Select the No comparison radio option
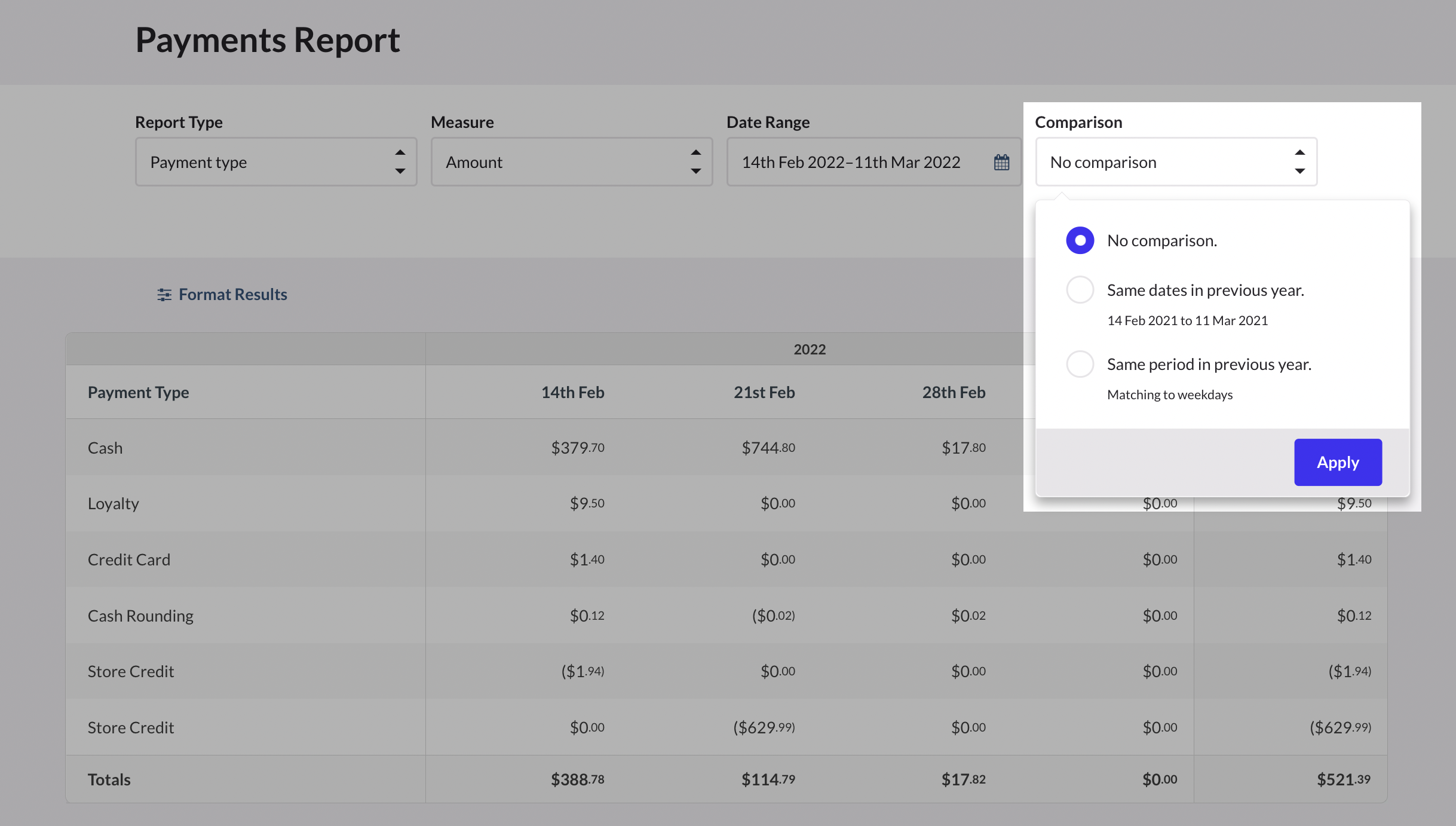Screen dimensions: 1456x826 pyautogui.click(x=1080, y=240)
